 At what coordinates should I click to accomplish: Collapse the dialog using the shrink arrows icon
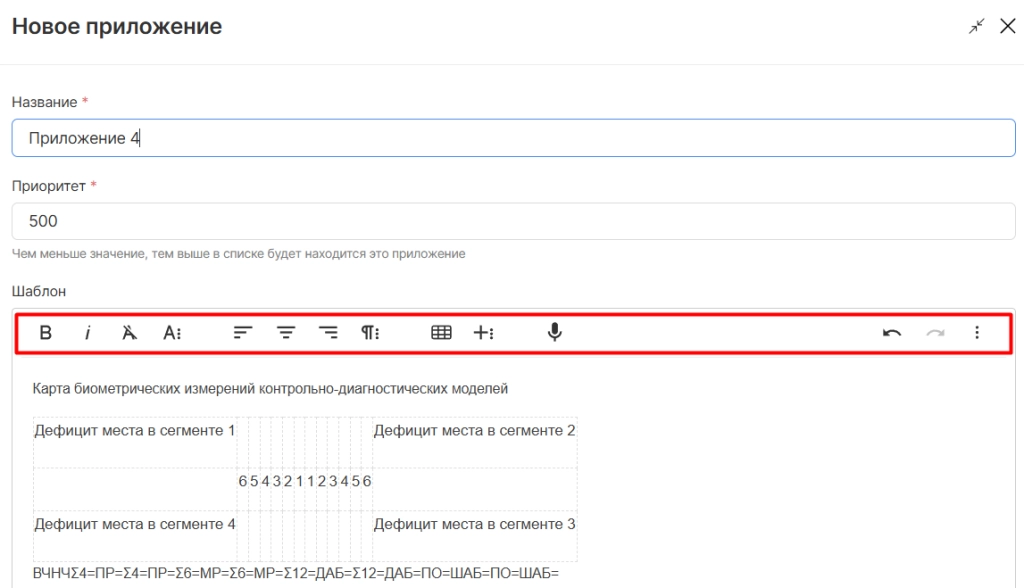(977, 27)
